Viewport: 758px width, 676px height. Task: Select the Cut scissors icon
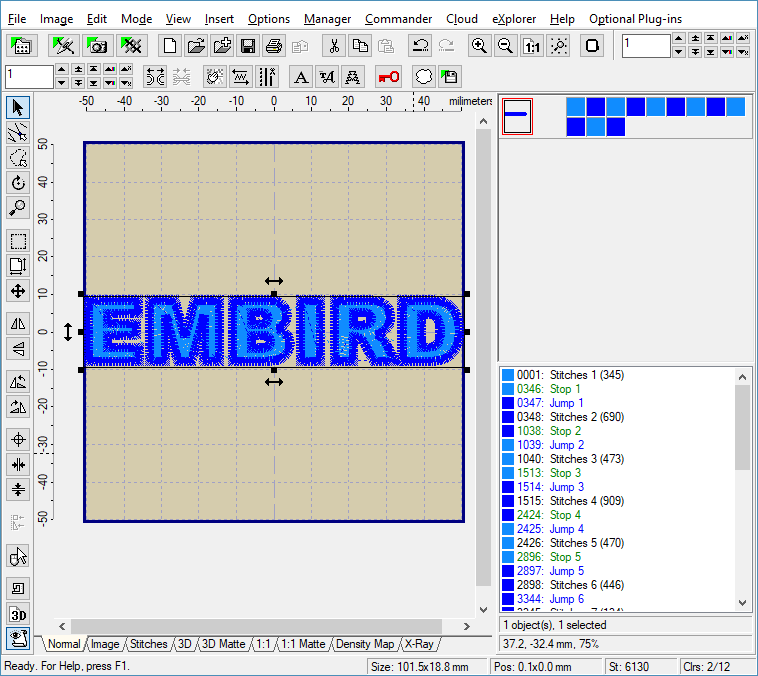(334, 46)
